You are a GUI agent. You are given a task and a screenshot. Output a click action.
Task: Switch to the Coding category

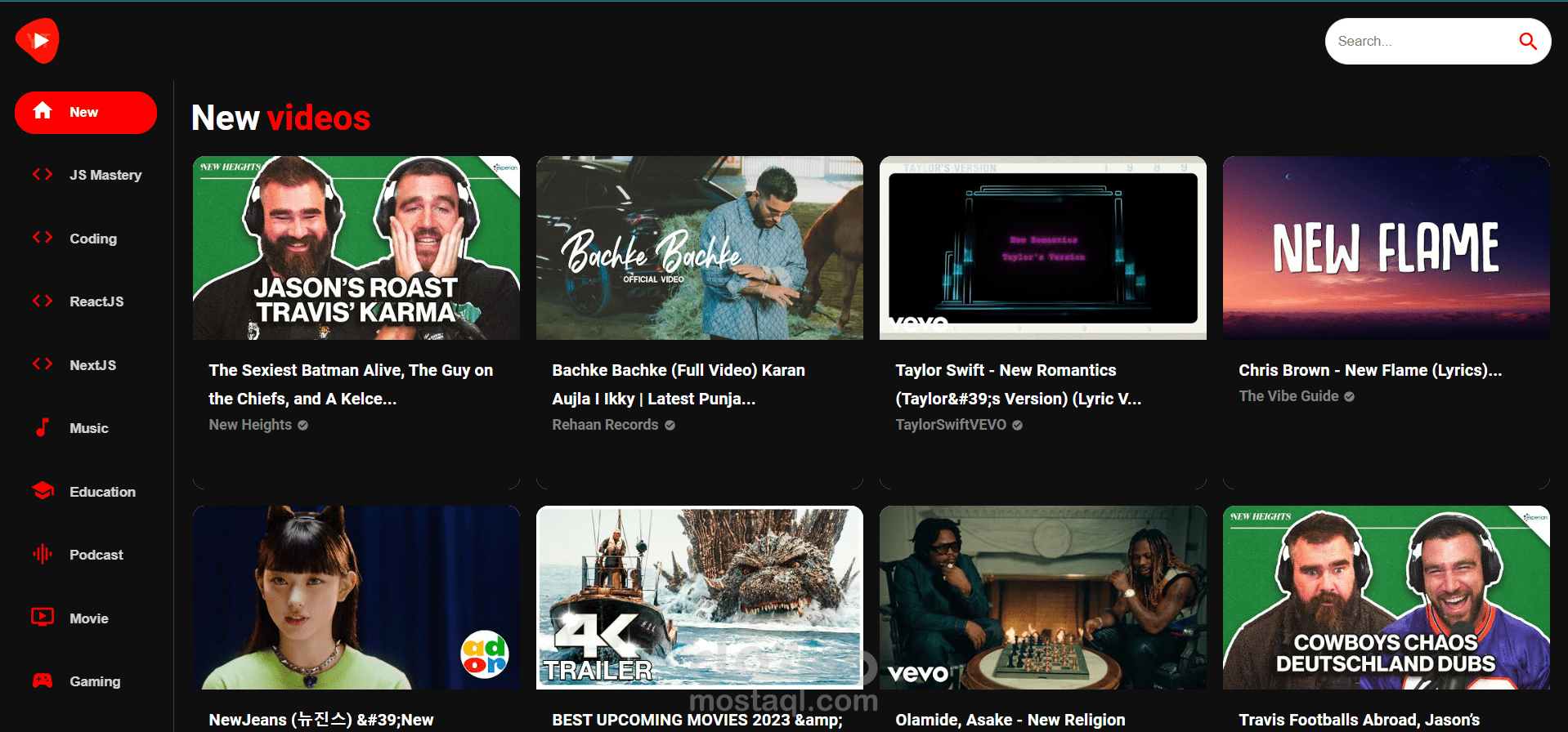point(86,239)
